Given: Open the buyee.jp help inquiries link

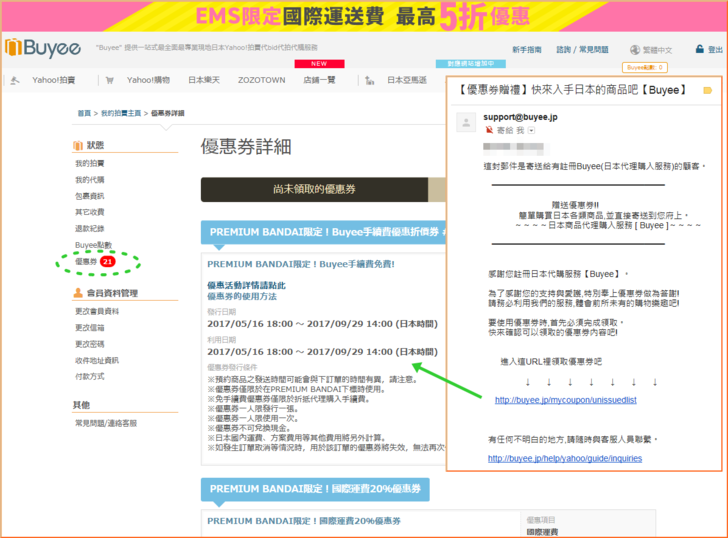Looking at the screenshot, I should coord(565,458).
